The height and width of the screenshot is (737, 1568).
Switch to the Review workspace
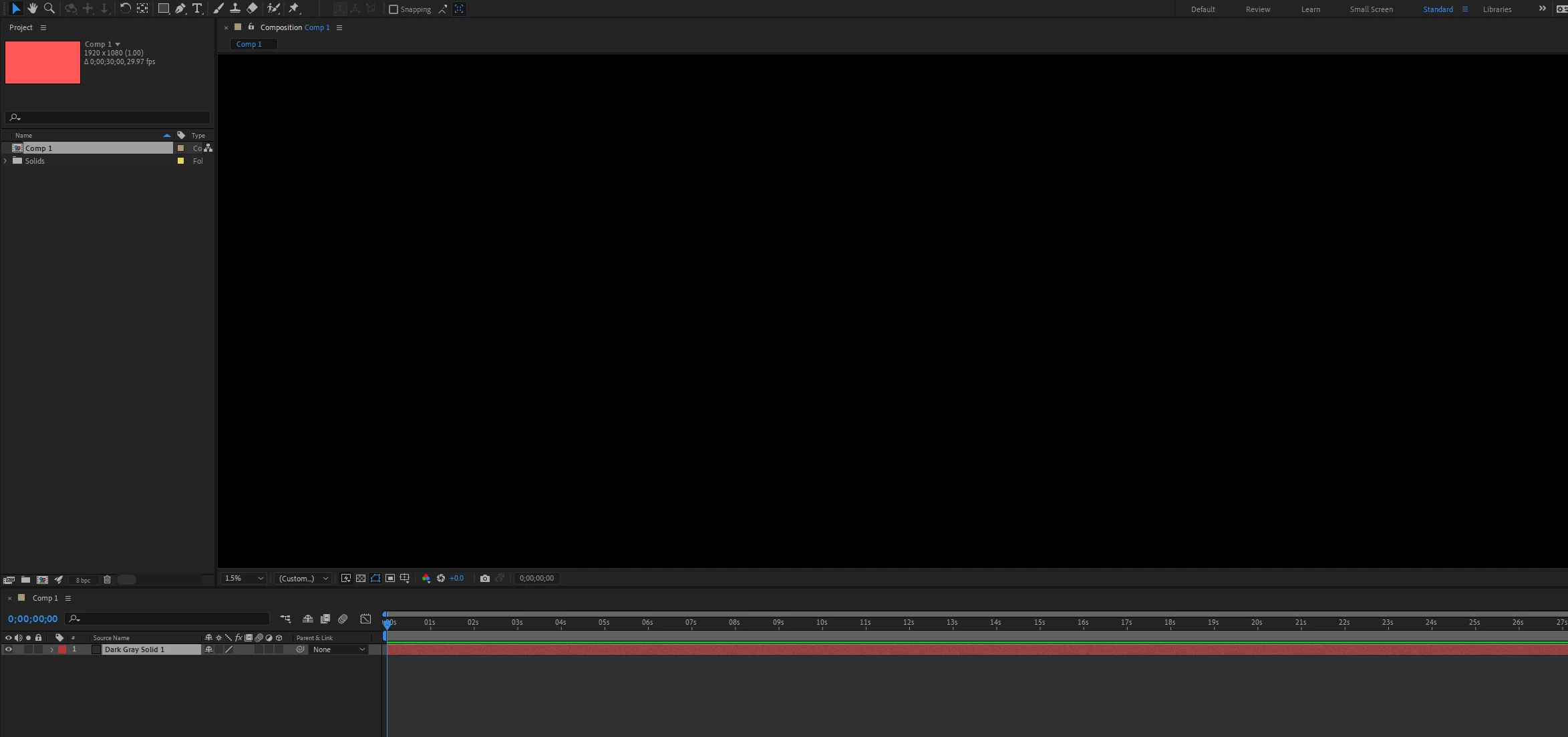click(1257, 9)
